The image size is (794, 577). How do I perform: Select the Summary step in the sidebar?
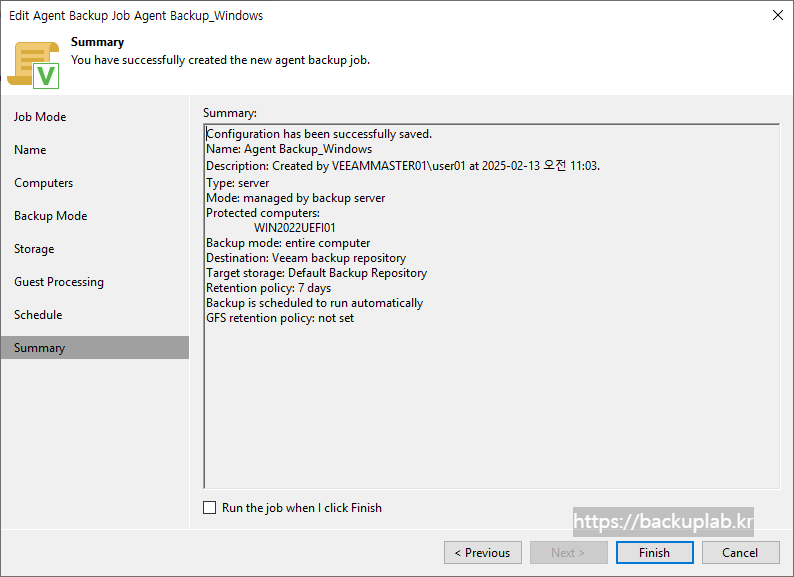[95, 348]
